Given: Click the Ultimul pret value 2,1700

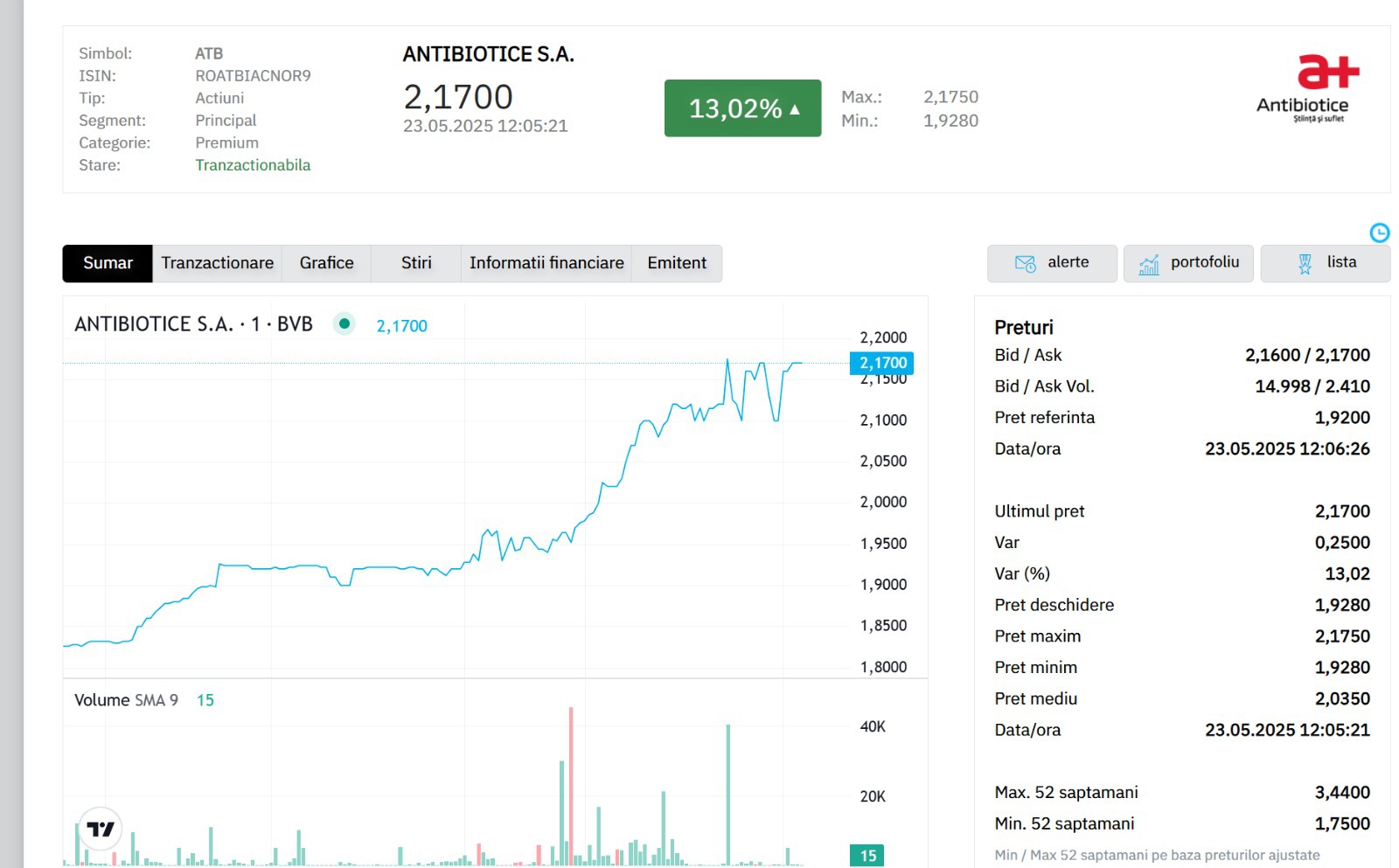Looking at the screenshot, I should point(1342,511).
